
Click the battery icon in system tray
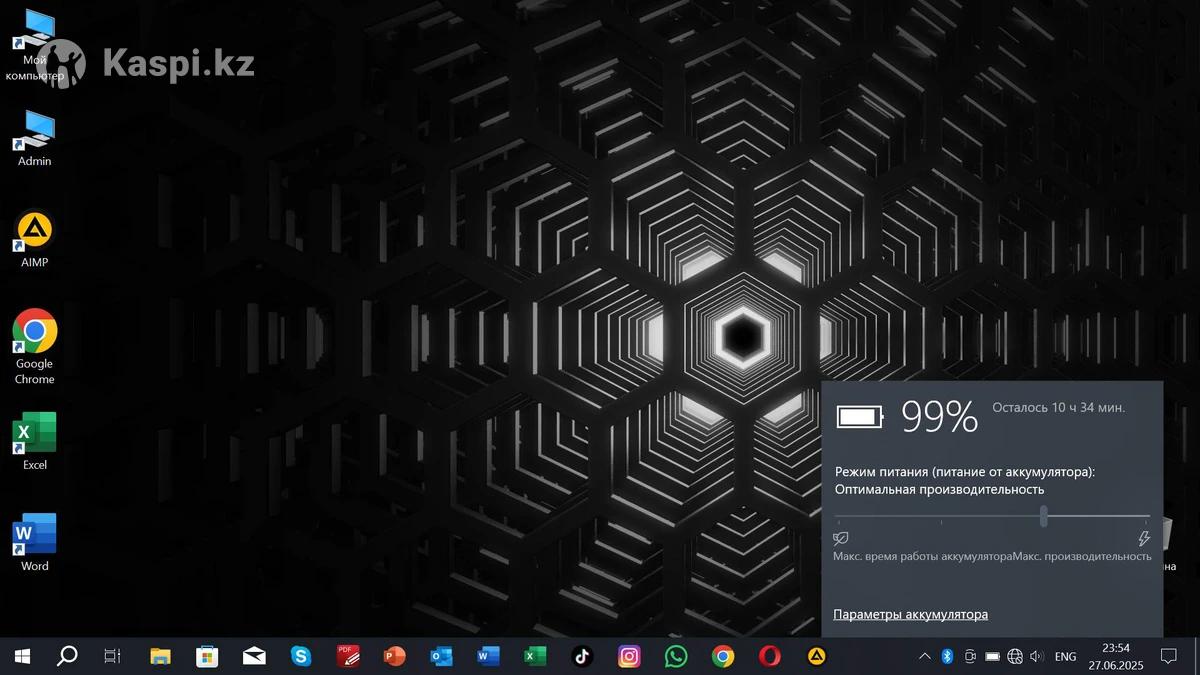(x=992, y=656)
